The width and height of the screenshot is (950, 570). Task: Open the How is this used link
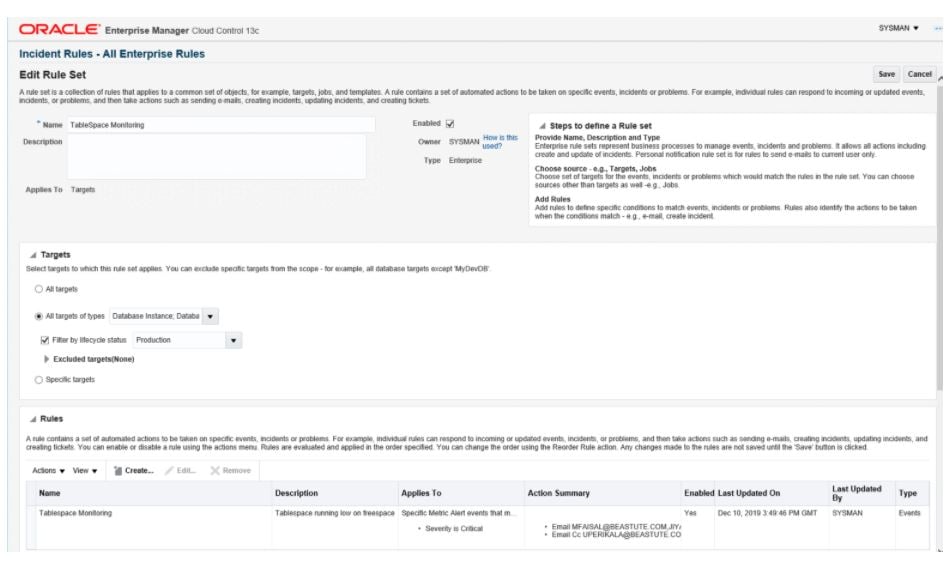[500, 142]
